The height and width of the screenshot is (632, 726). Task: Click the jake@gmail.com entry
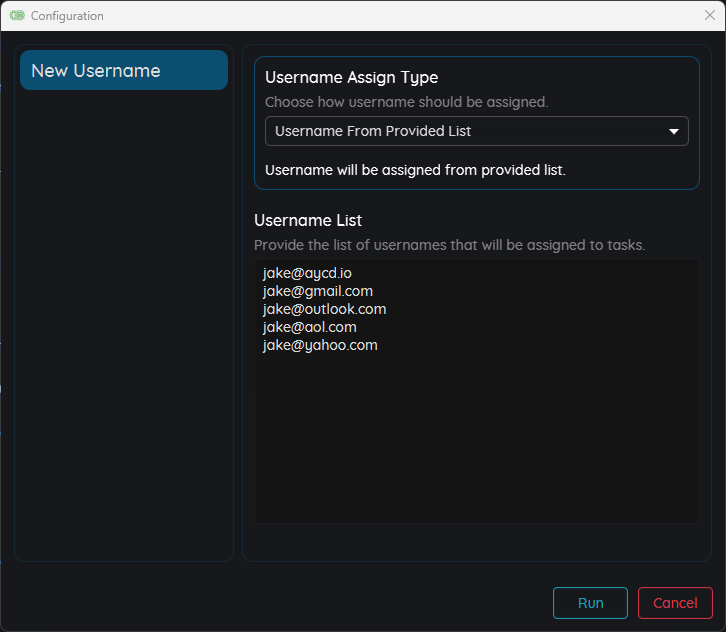(x=317, y=291)
